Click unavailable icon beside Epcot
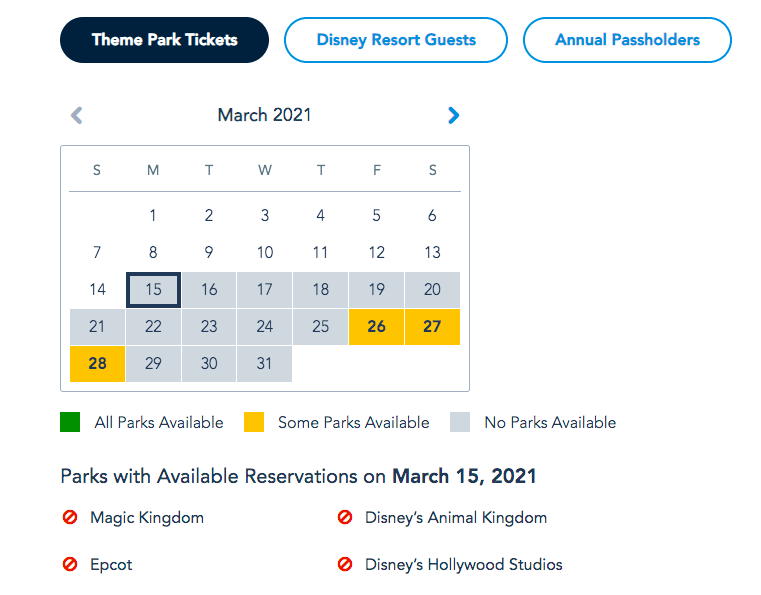This screenshot has width=761, height=595. pyautogui.click(x=70, y=565)
